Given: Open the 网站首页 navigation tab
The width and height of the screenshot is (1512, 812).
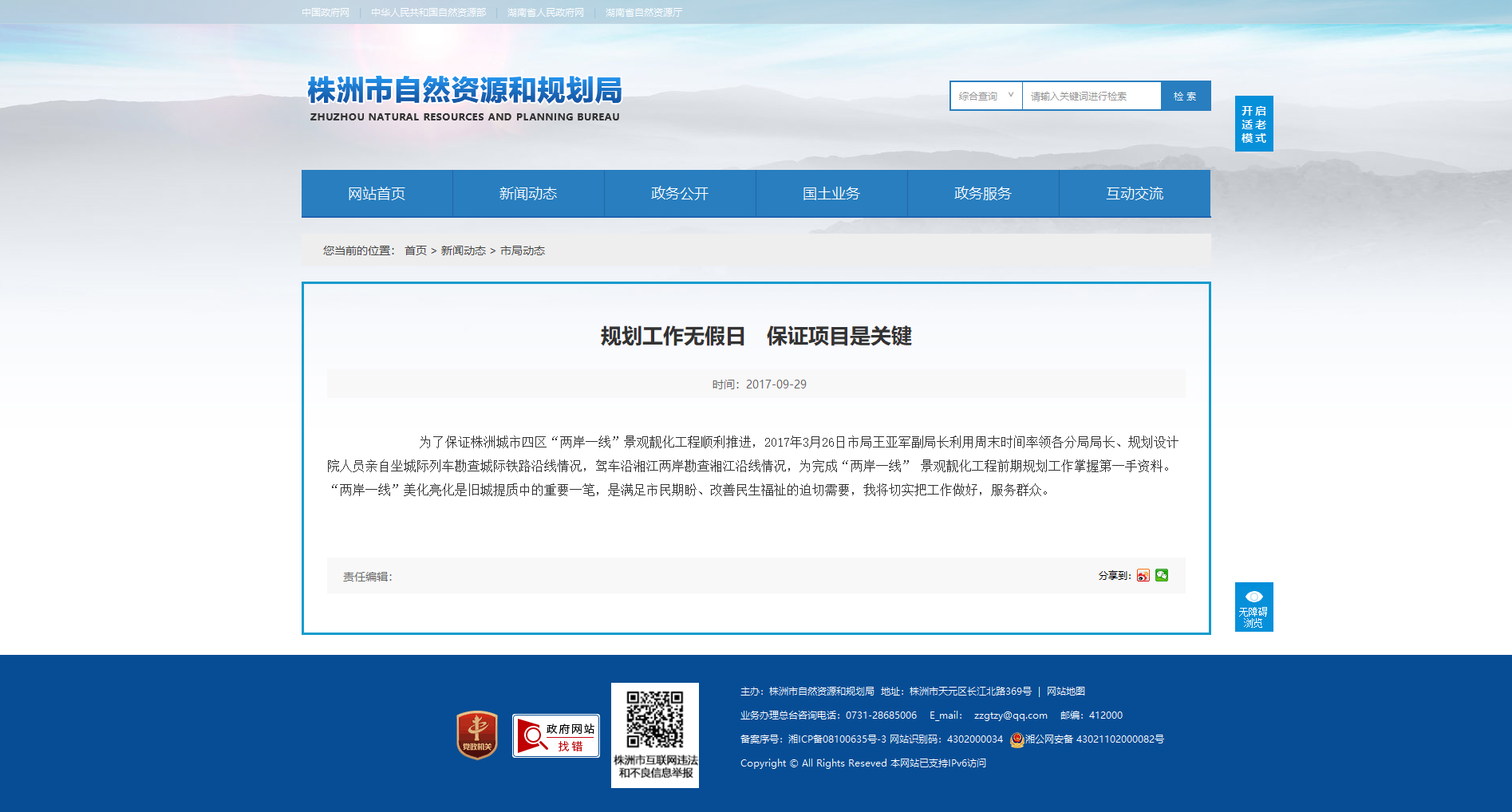Looking at the screenshot, I should coord(377,193).
